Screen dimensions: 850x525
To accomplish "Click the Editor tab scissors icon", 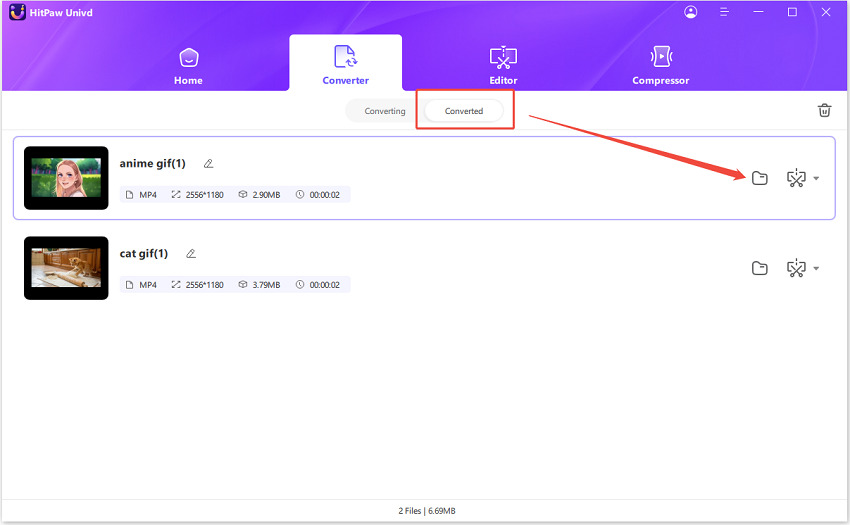I will [x=503, y=57].
